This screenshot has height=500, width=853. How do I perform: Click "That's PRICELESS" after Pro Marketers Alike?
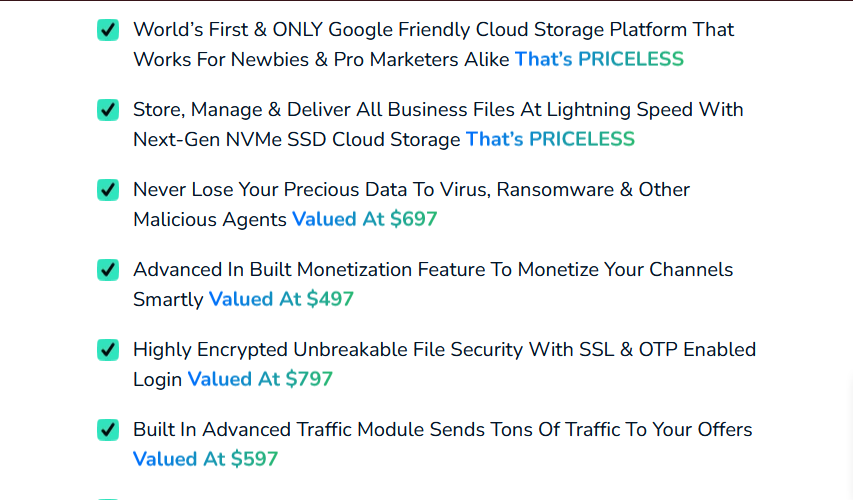tap(599, 59)
